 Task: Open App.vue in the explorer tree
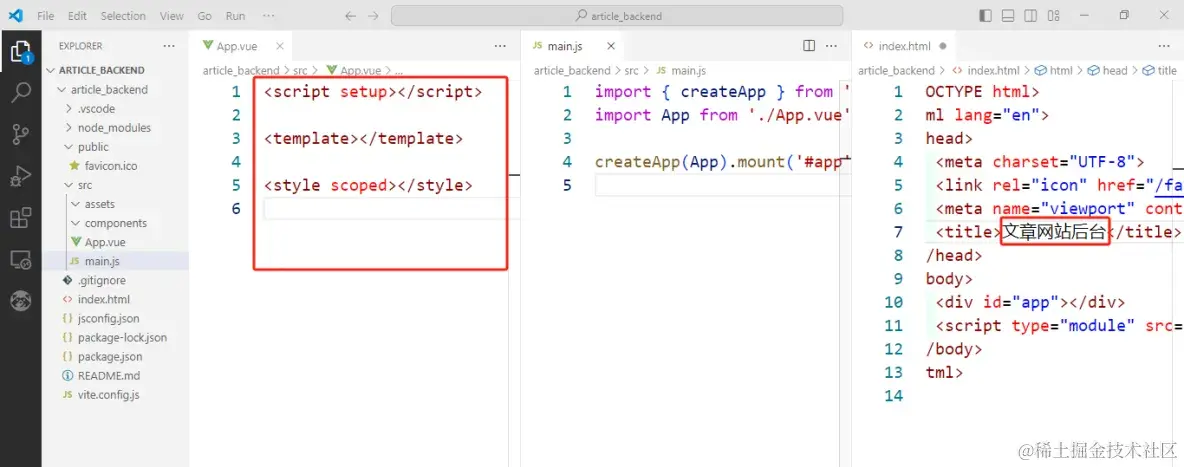click(116, 242)
